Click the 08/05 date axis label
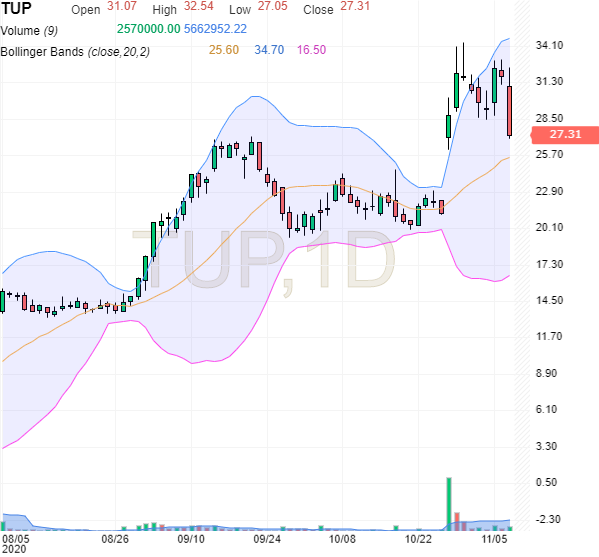The height and width of the screenshot is (557, 599). pyautogui.click(x=16, y=539)
